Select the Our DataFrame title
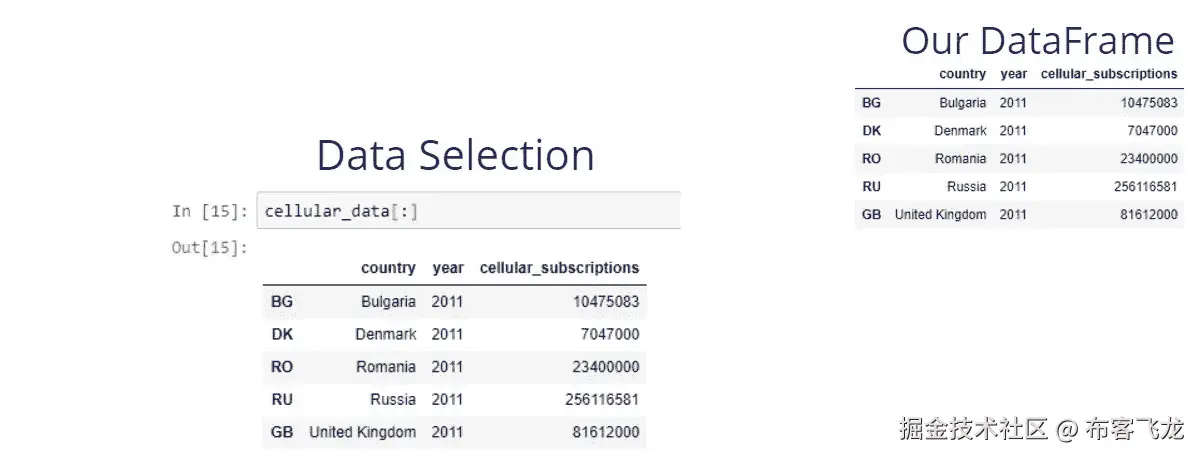The height and width of the screenshot is (458, 1200). (x=1037, y=41)
